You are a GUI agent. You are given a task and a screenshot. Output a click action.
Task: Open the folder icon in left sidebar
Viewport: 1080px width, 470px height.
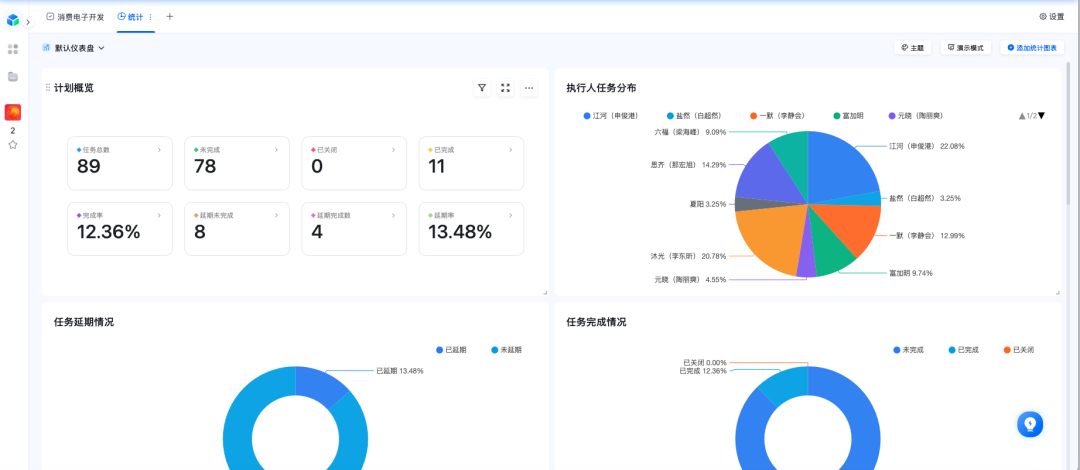pyautogui.click(x=13, y=76)
